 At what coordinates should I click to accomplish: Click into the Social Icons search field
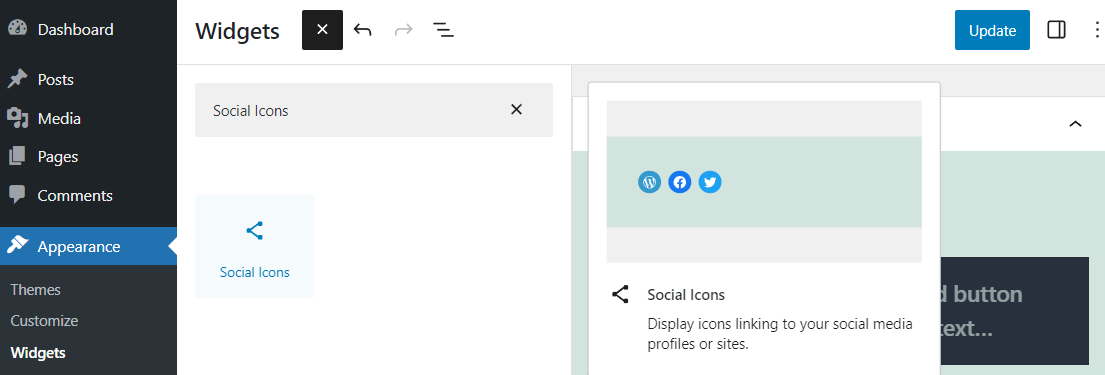[352, 110]
